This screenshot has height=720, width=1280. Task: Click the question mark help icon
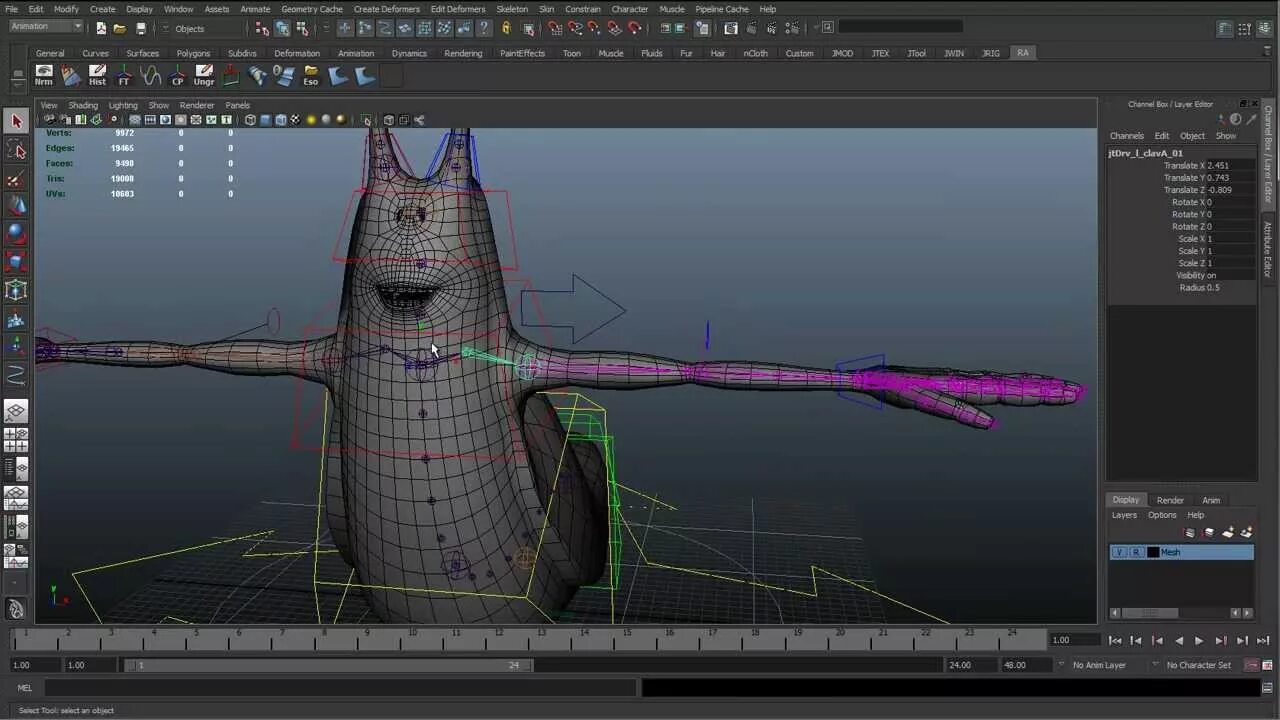tap(485, 28)
